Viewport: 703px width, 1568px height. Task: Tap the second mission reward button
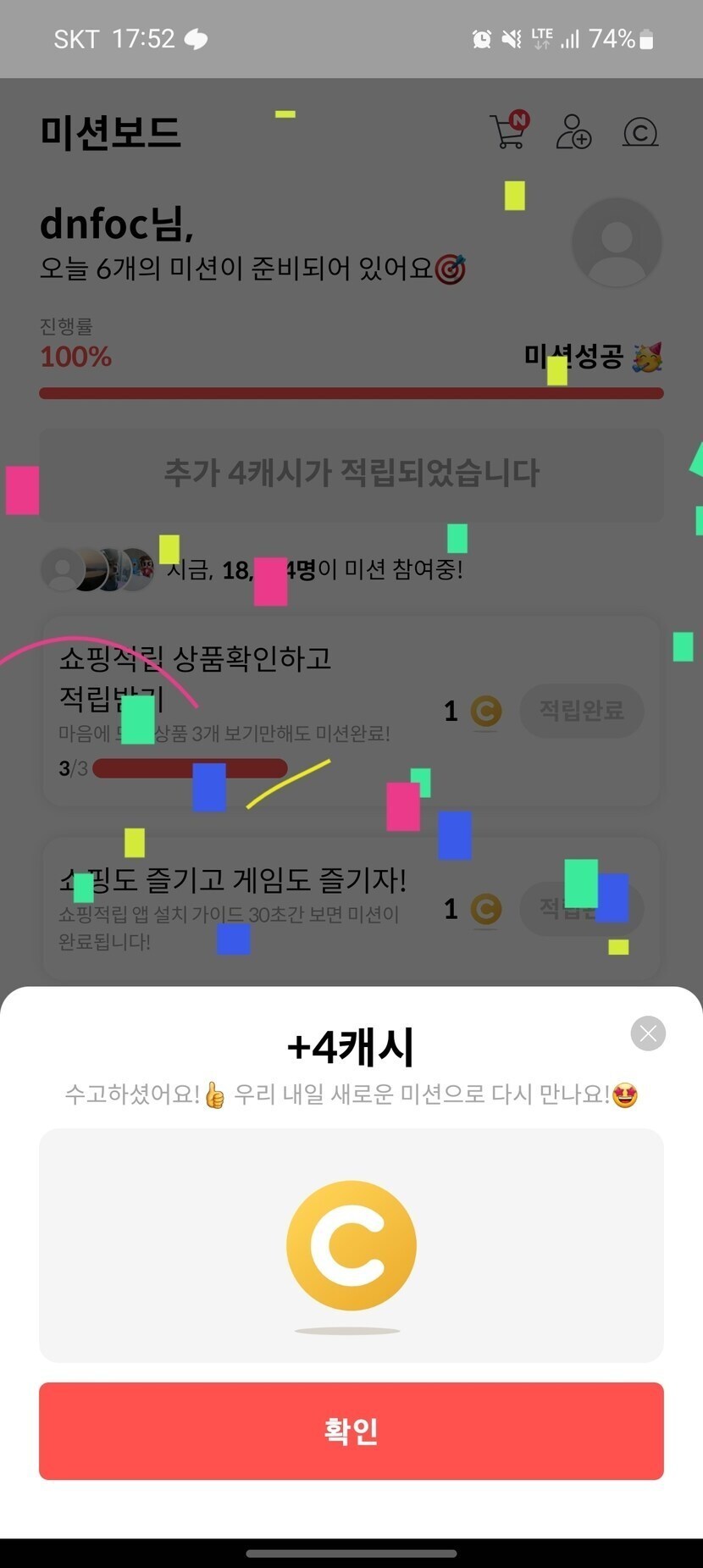[582, 908]
